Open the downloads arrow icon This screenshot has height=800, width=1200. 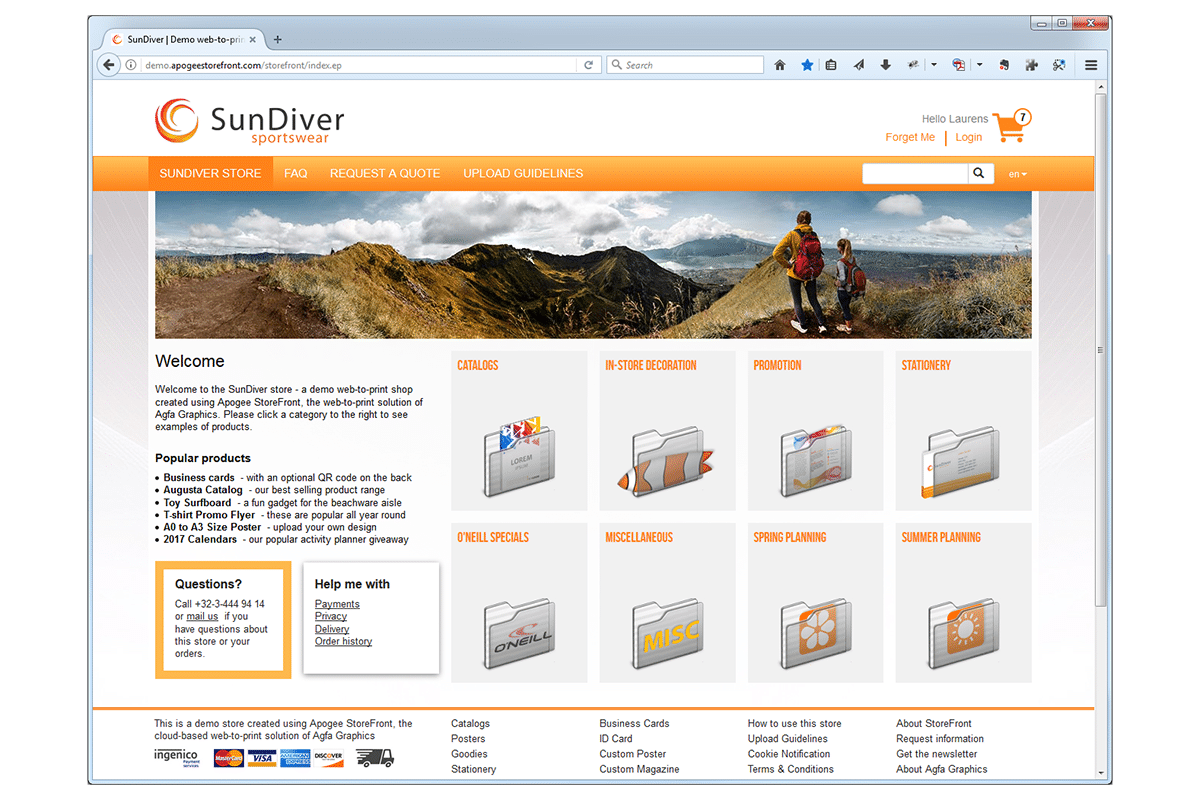885,65
